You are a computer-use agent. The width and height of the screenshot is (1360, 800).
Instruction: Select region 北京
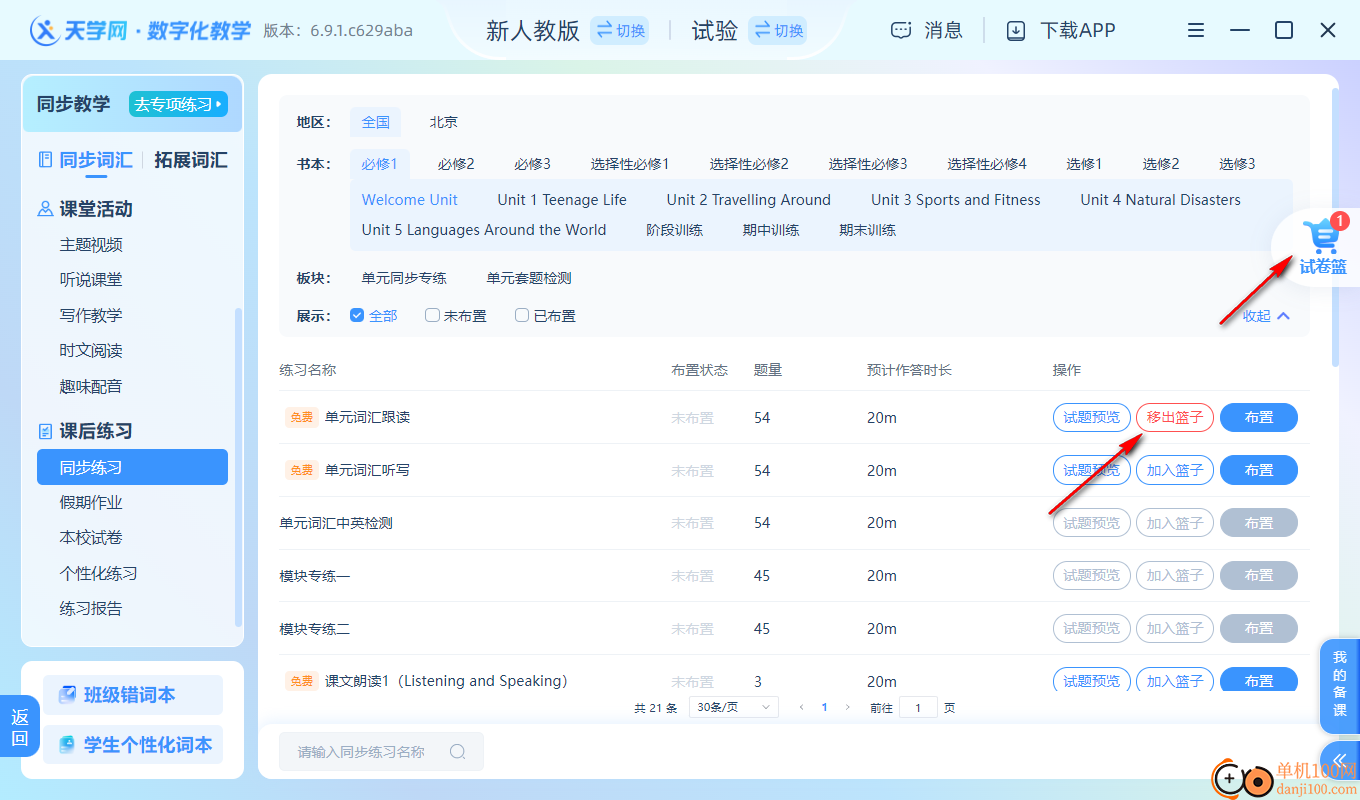pyautogui.click(x=444, y=122)
